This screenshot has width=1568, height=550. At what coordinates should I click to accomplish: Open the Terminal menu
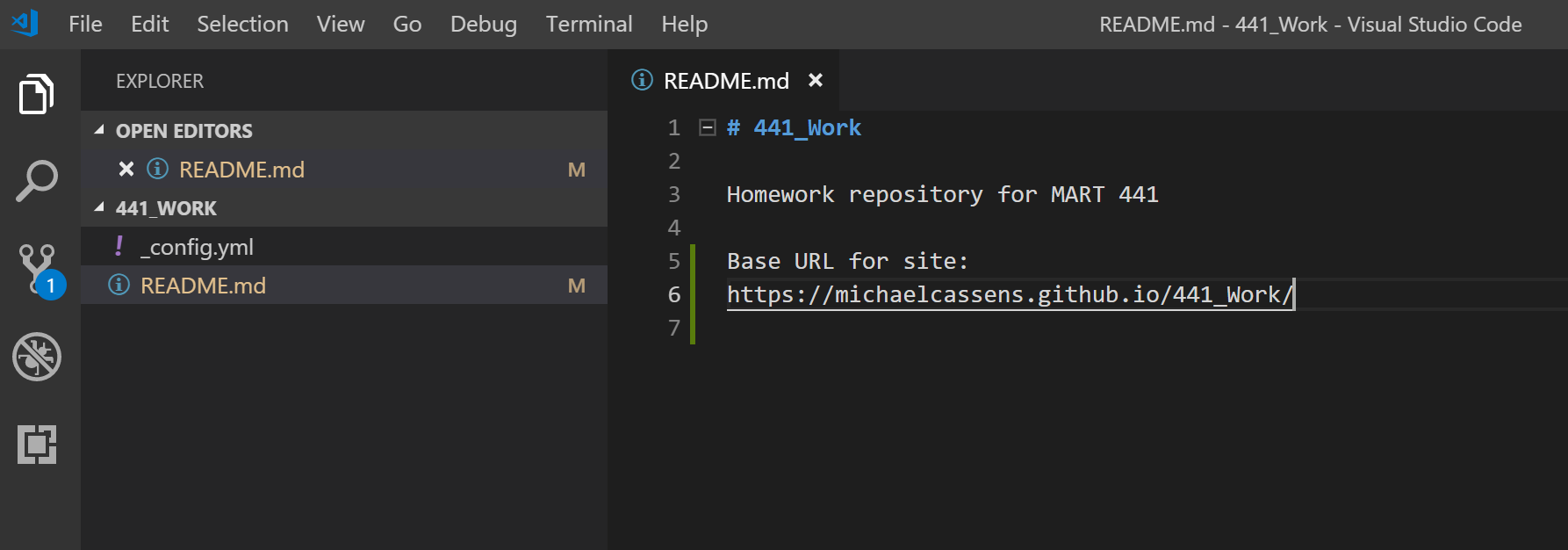click(x=589, y=24)
